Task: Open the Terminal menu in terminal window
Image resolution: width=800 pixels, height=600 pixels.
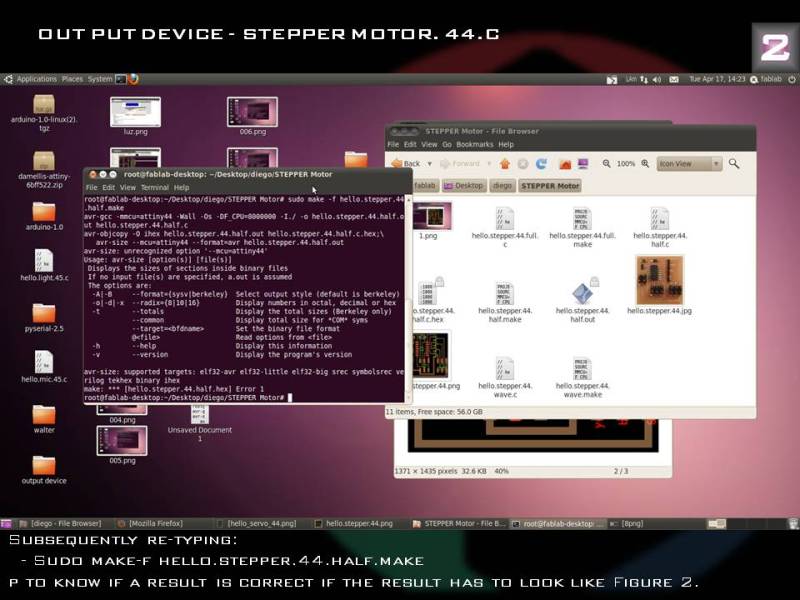Action: [155, 188]
